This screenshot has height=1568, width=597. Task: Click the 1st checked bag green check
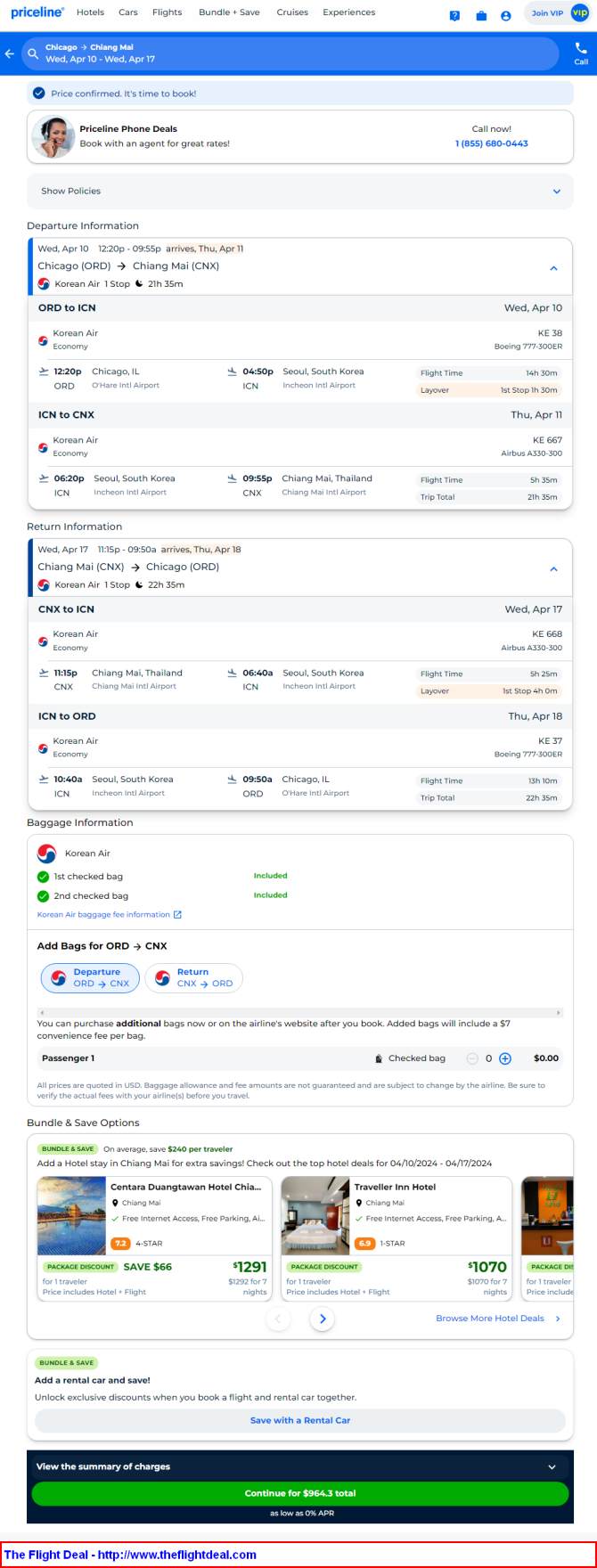pos(43,877)
